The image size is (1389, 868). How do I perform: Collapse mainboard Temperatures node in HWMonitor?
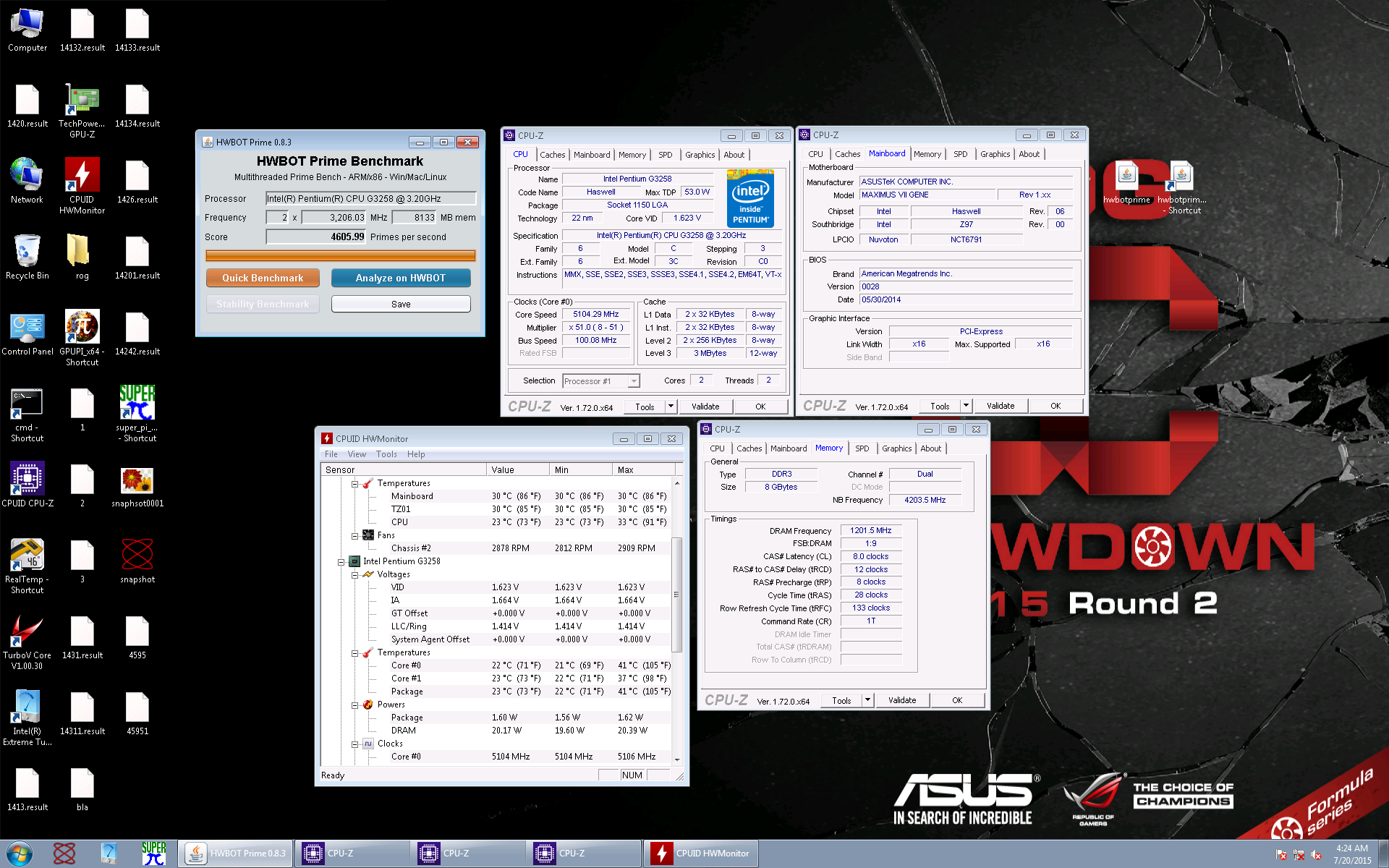tap(355, 483)
